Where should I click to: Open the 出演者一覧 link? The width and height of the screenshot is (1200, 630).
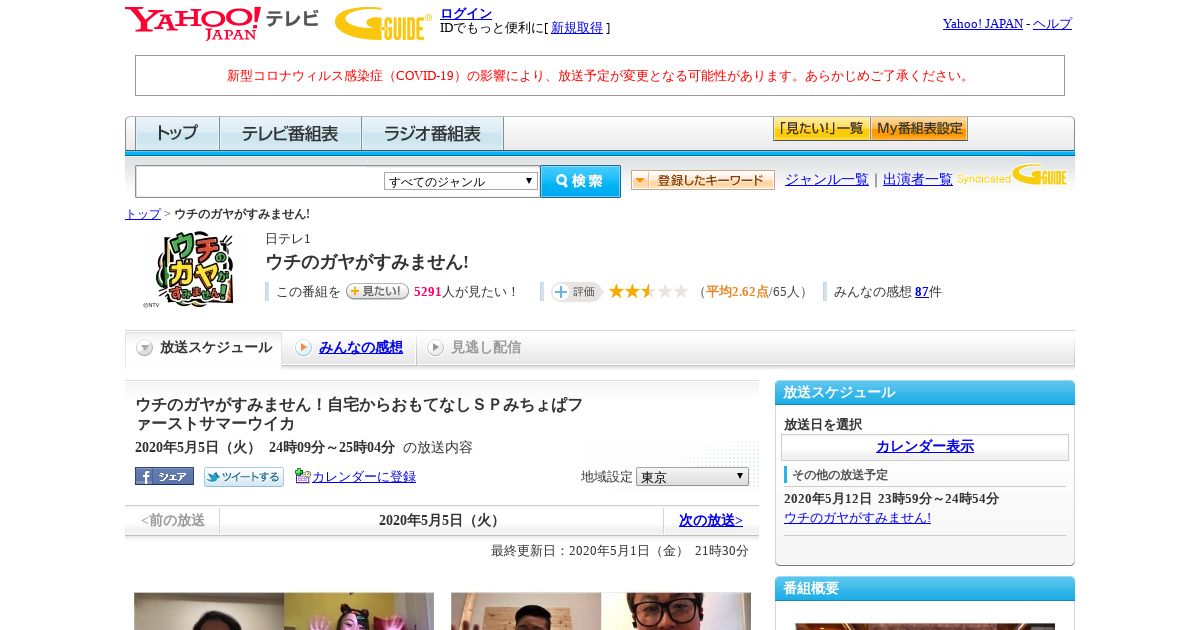(918, 180)
